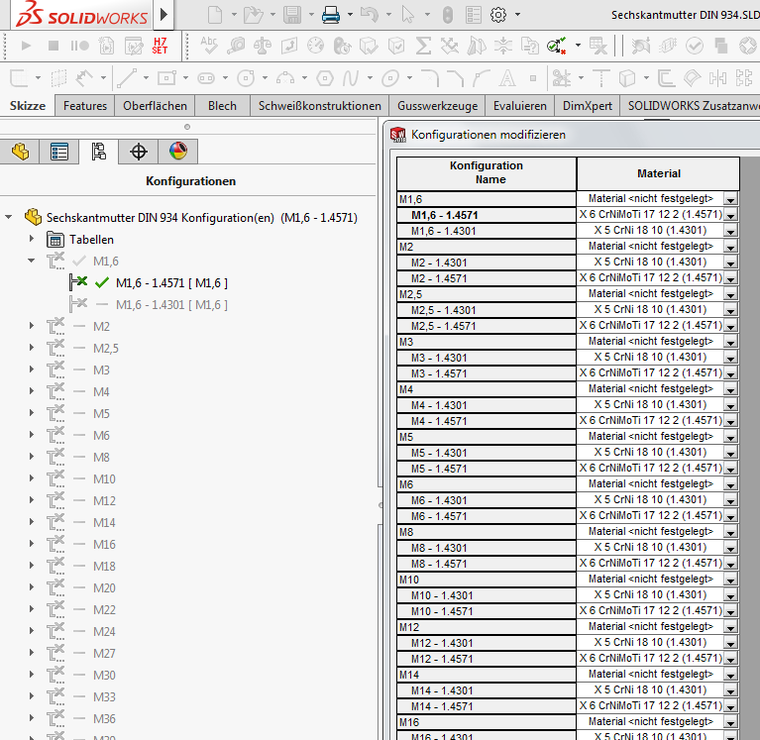
Task: Click the Play macro icon
Action: [x=26, y=46]
